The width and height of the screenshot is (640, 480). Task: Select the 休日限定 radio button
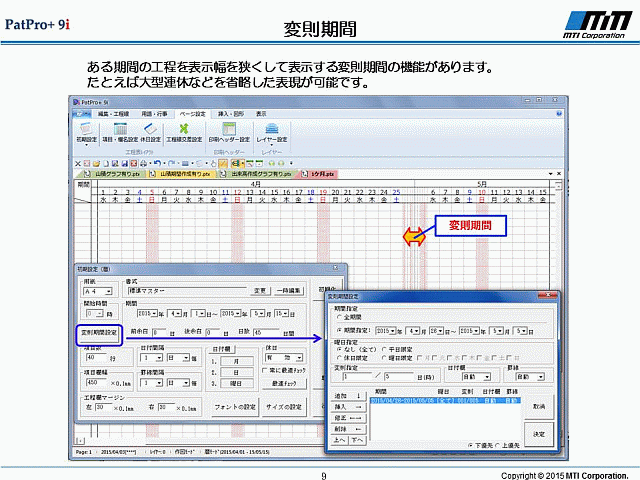[339, 358]
